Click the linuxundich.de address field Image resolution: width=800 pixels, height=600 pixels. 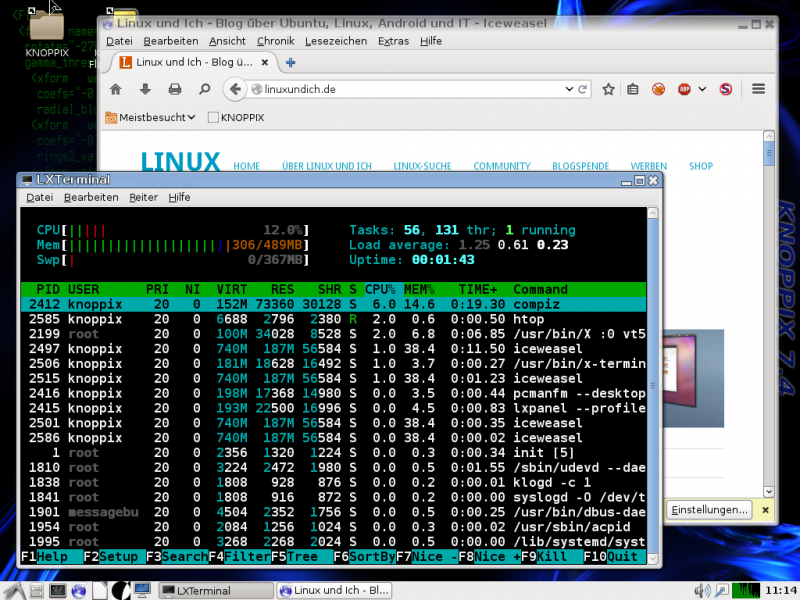[400, 89]
